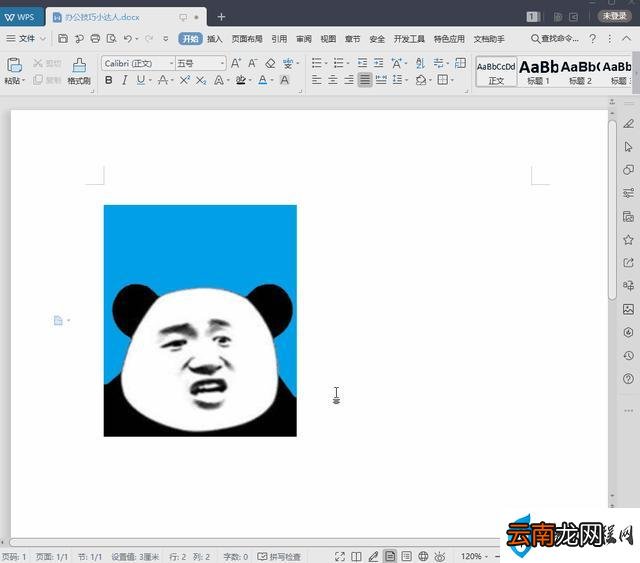Click the WPS home button
The height and width of the screenshot is (563, 640).
coord(20,17)
